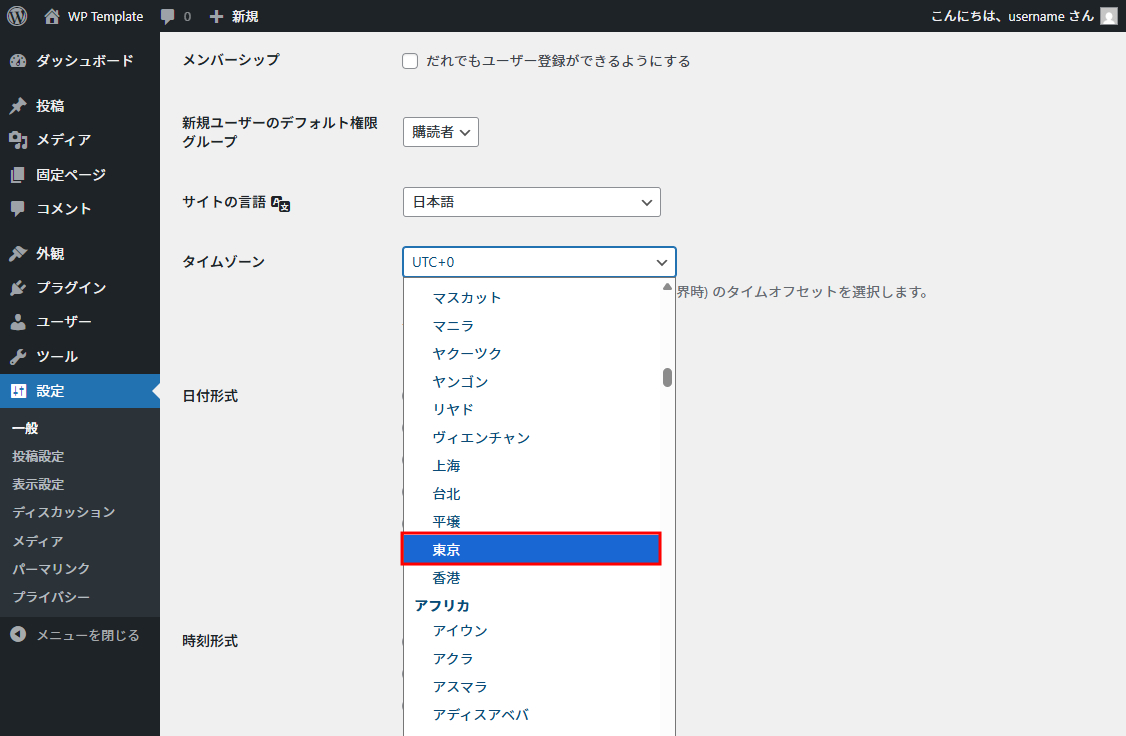Click the 投稿 pushpin icon
The height and width of the screenshot is (736, 1126).
coord(18,106)
